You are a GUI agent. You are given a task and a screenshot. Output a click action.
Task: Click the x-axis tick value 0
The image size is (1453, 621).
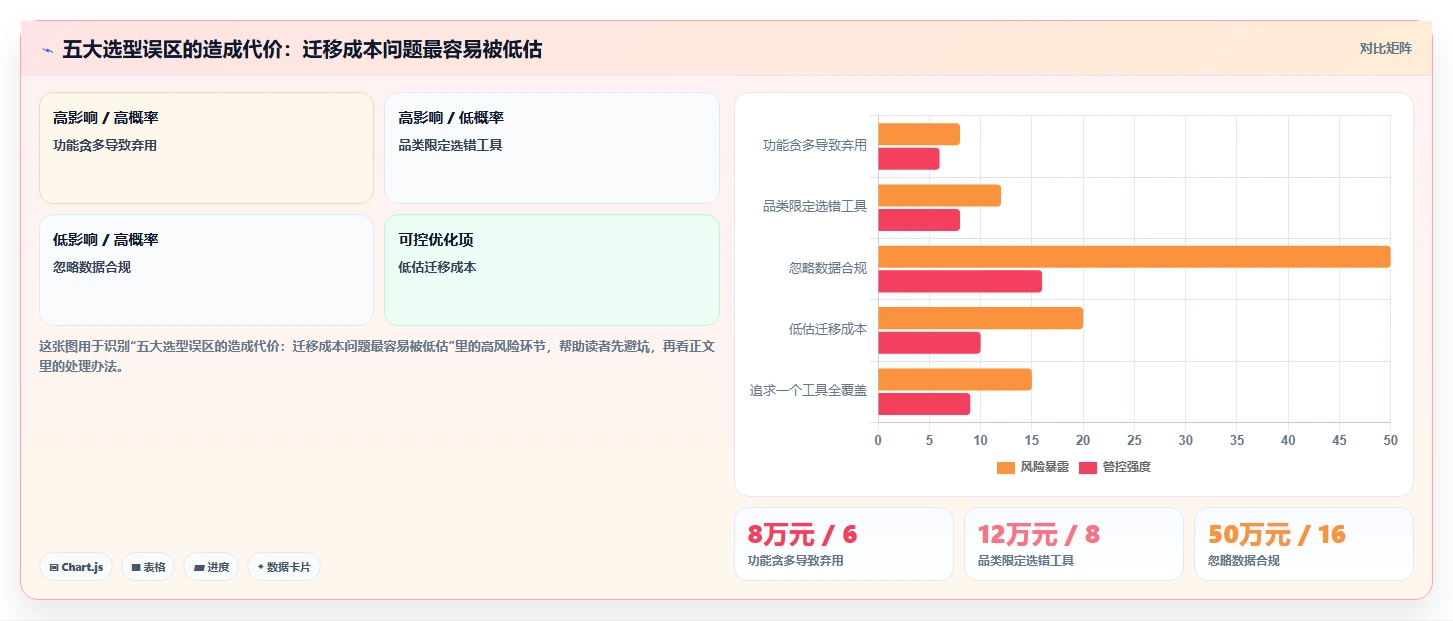coord(878,440)
